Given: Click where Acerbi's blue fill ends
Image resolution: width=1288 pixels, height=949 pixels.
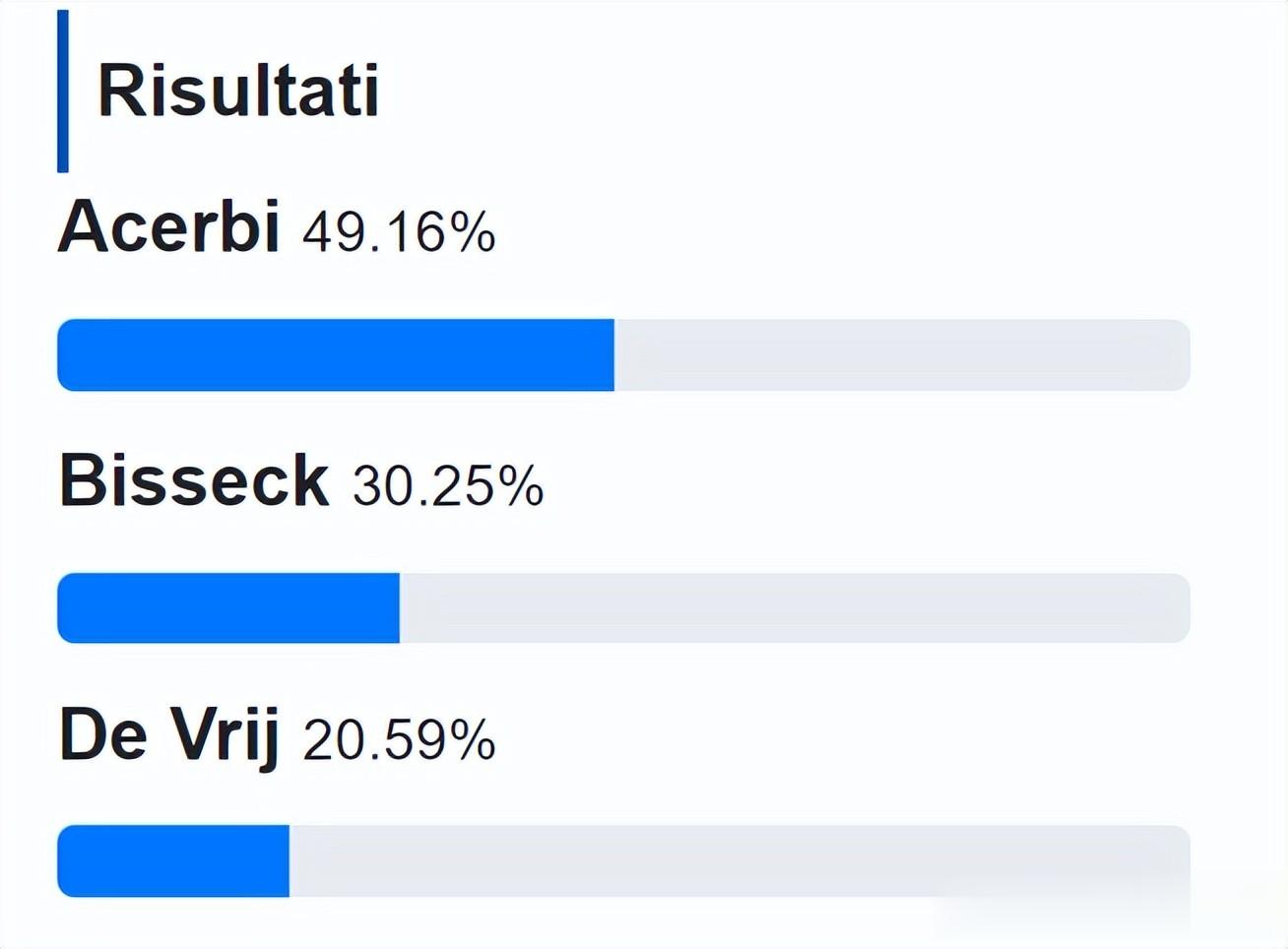Looking at the screenshot, I should [x=613, y=355].
